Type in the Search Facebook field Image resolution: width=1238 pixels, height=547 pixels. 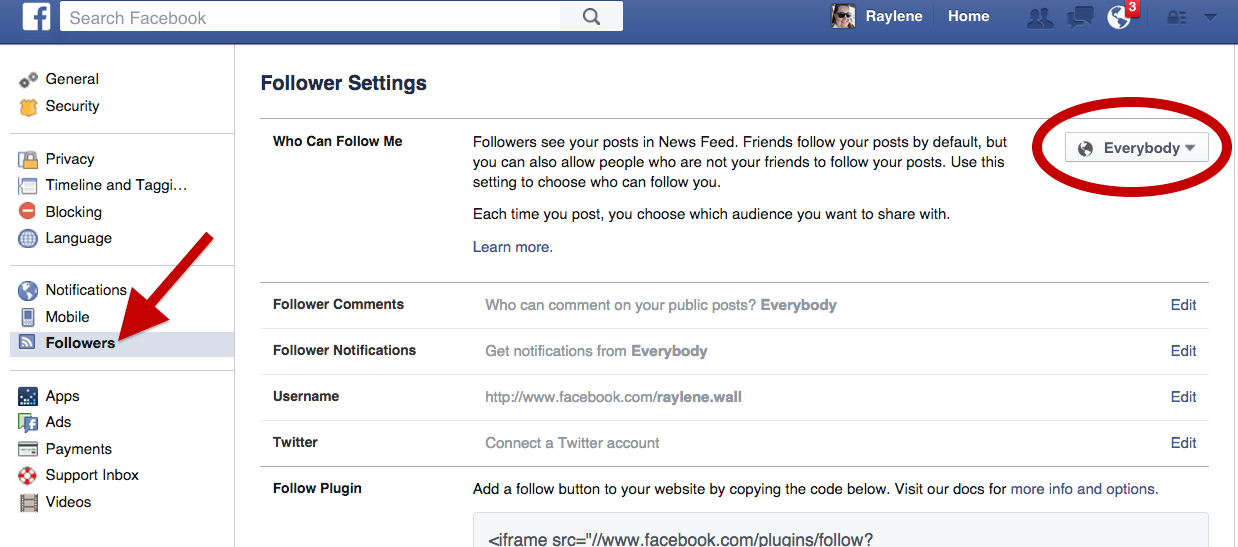point(310,17)
